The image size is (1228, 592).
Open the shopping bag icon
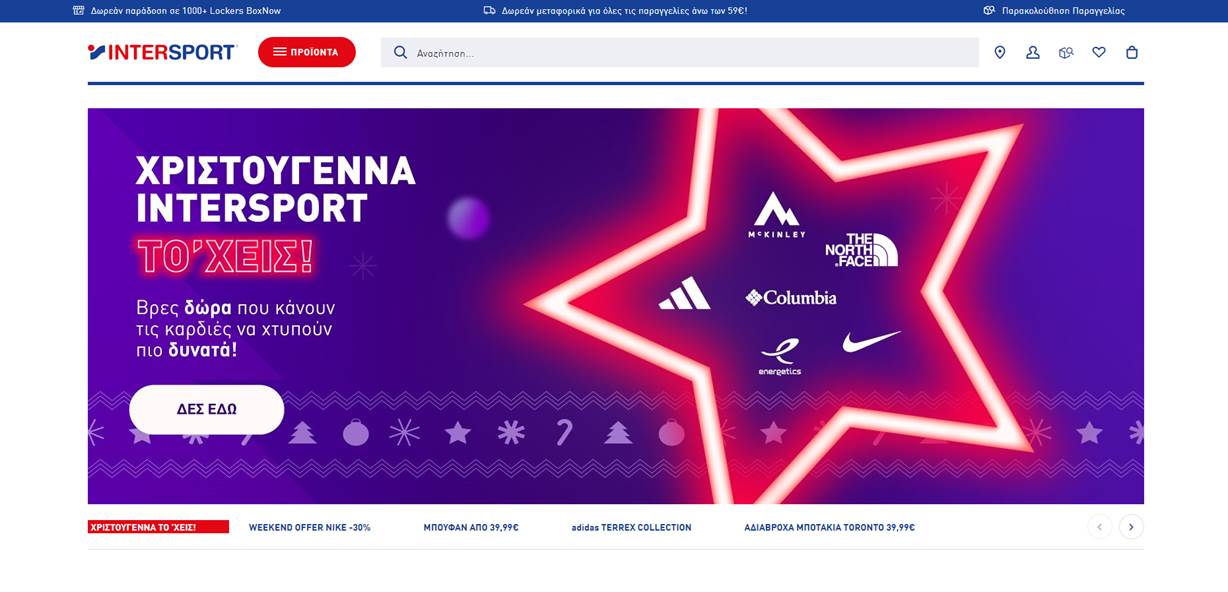[x=1132, y=52]
